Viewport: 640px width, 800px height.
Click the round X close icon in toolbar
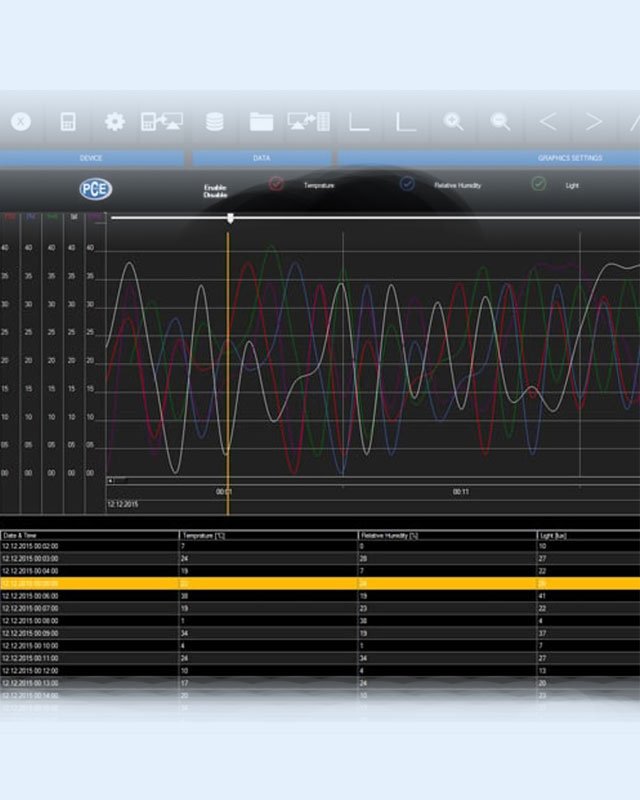[21, 121]
